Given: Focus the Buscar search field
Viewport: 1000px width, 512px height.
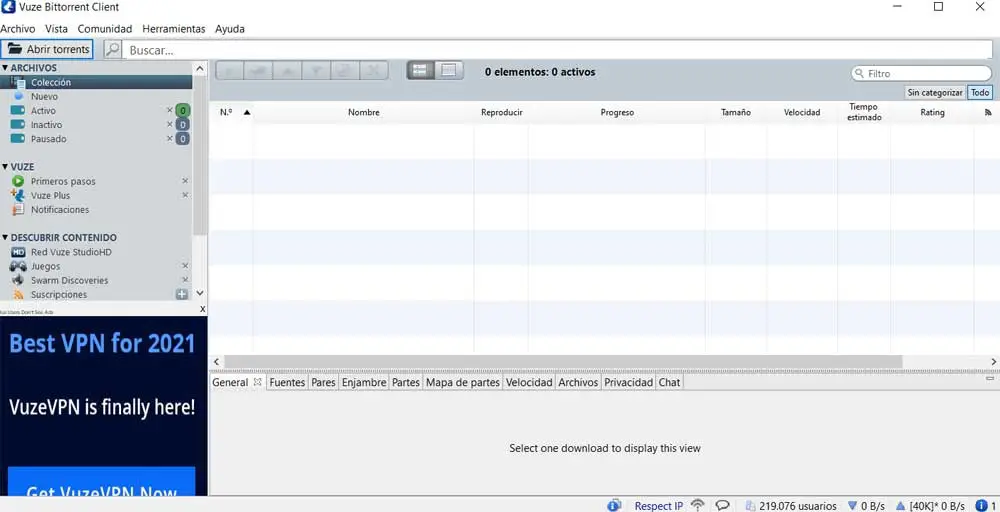Looking at the screenshot, I should pos(557,50).
